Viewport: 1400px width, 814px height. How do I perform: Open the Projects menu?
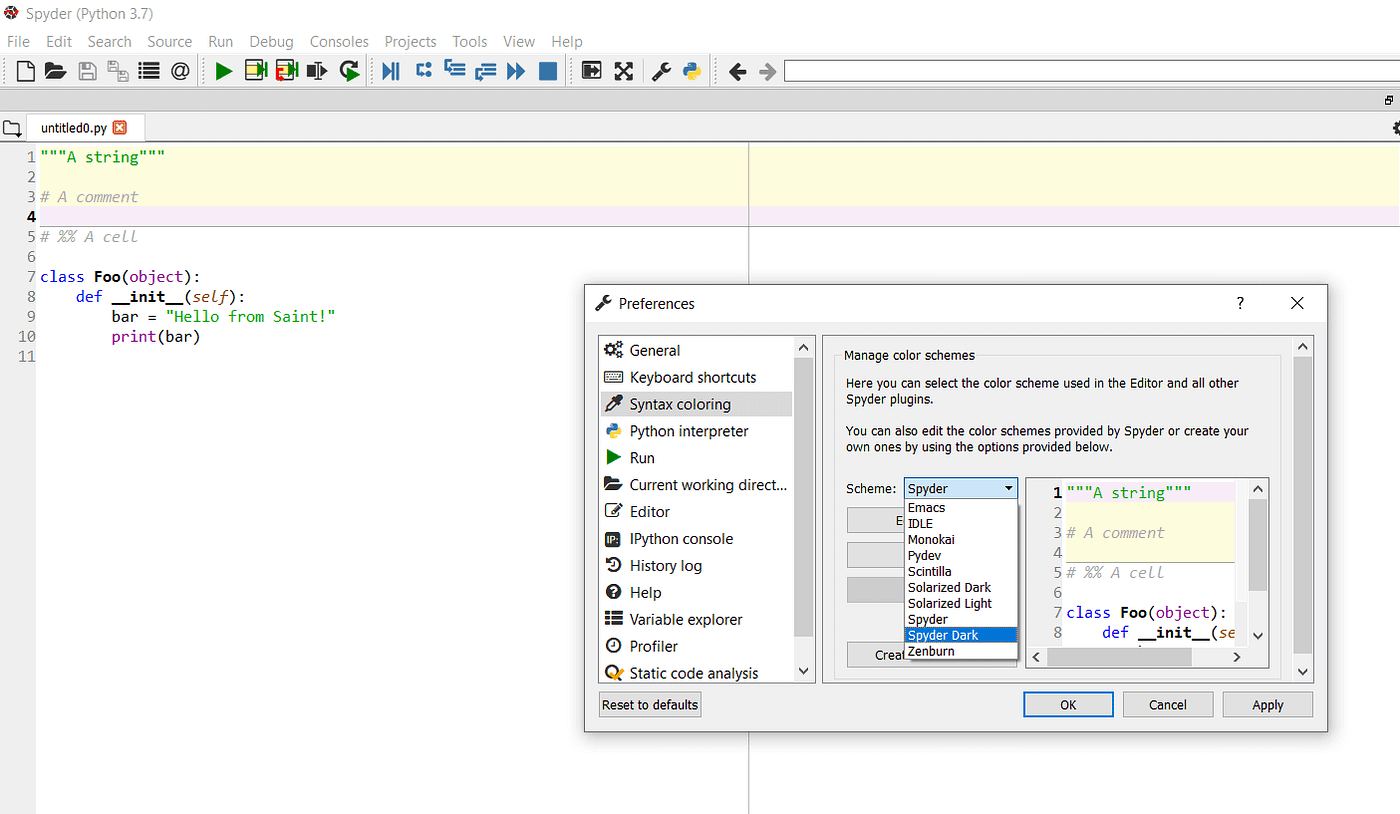pyautogui.click(x=410, y=41)
